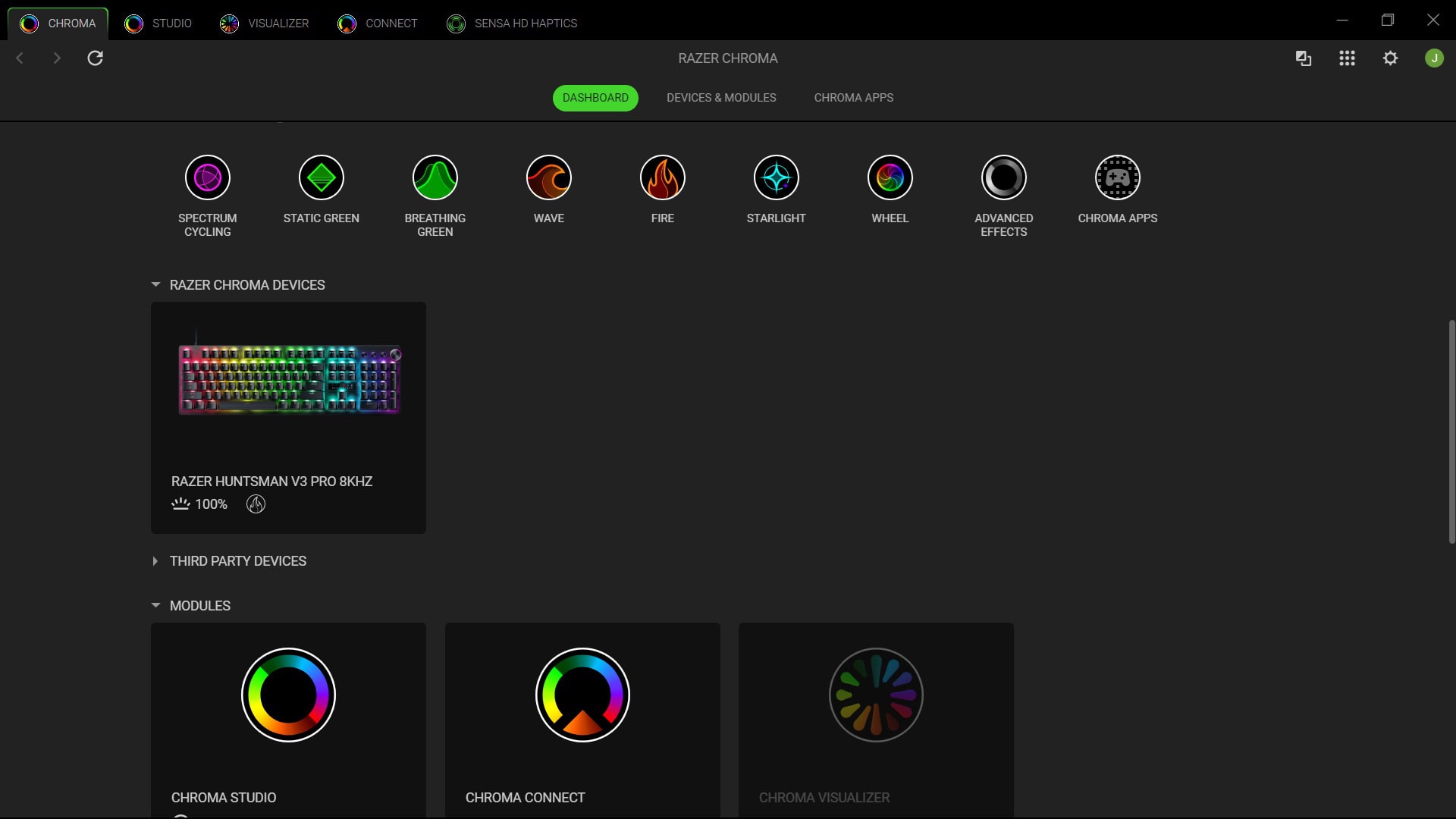This screenshot has width=1456, height=819.
Task: Open the Chroma Visualizer module
Action: point(875,695)
